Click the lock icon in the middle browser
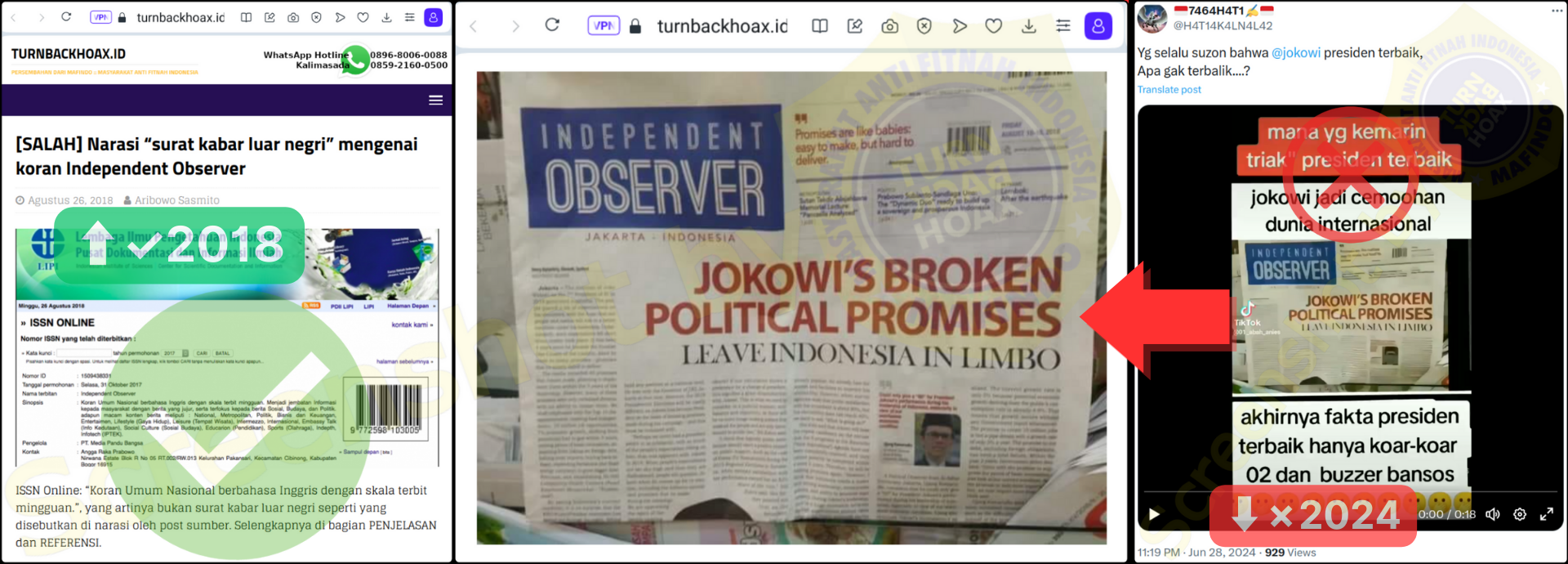The image size is (1568, 564). 635,25
